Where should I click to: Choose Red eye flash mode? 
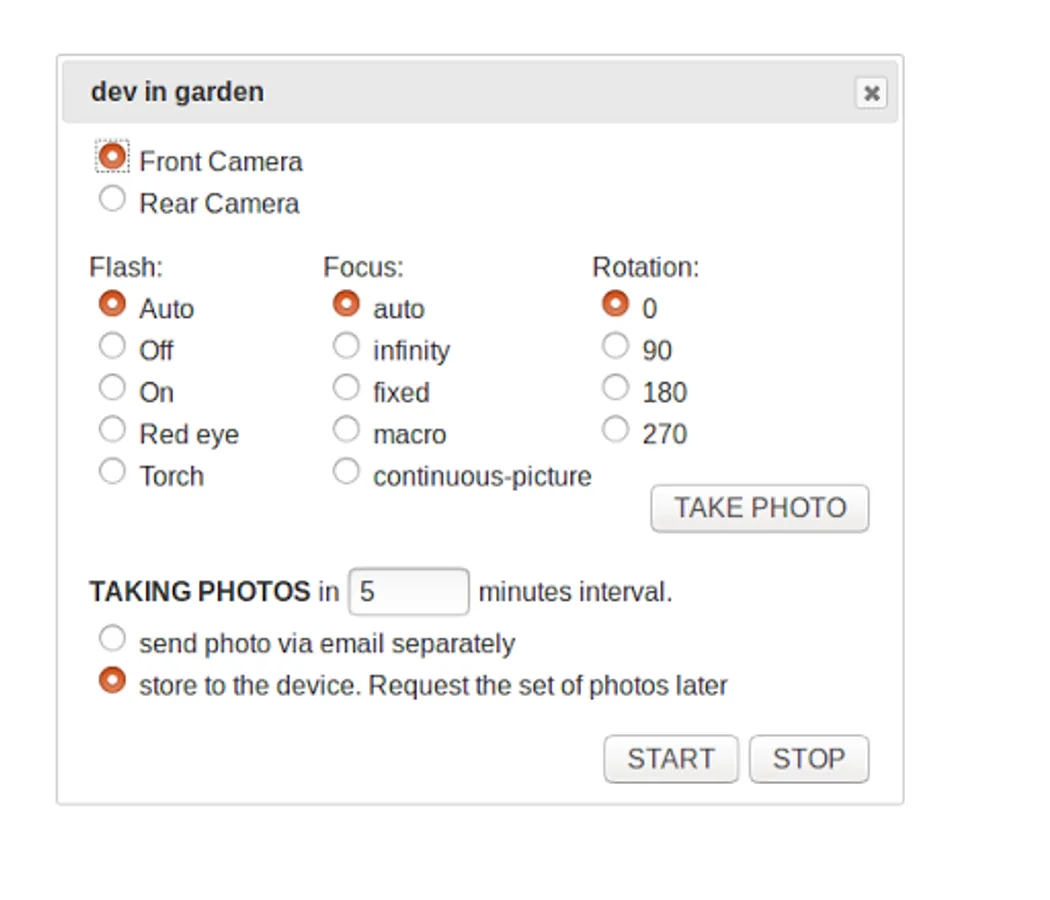[x=113, y=430]
